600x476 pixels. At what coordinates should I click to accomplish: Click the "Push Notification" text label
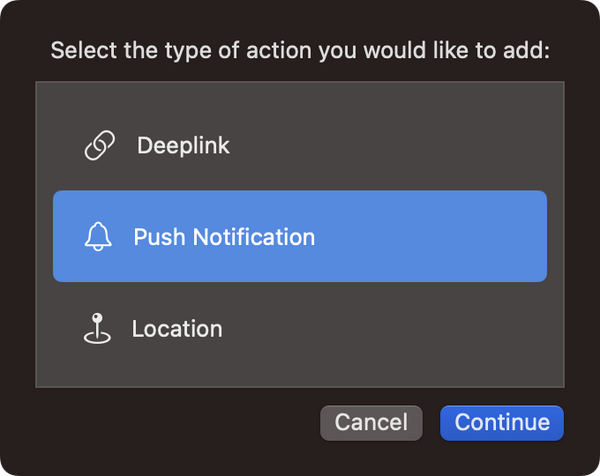point(224,237)
